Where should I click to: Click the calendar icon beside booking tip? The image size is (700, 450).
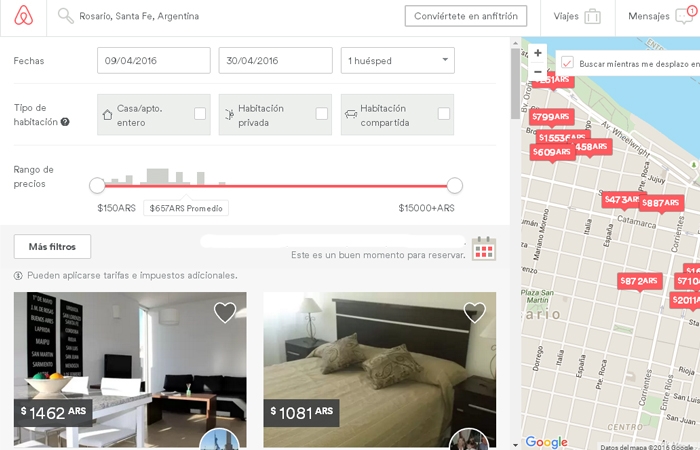(x=484, y=248)
